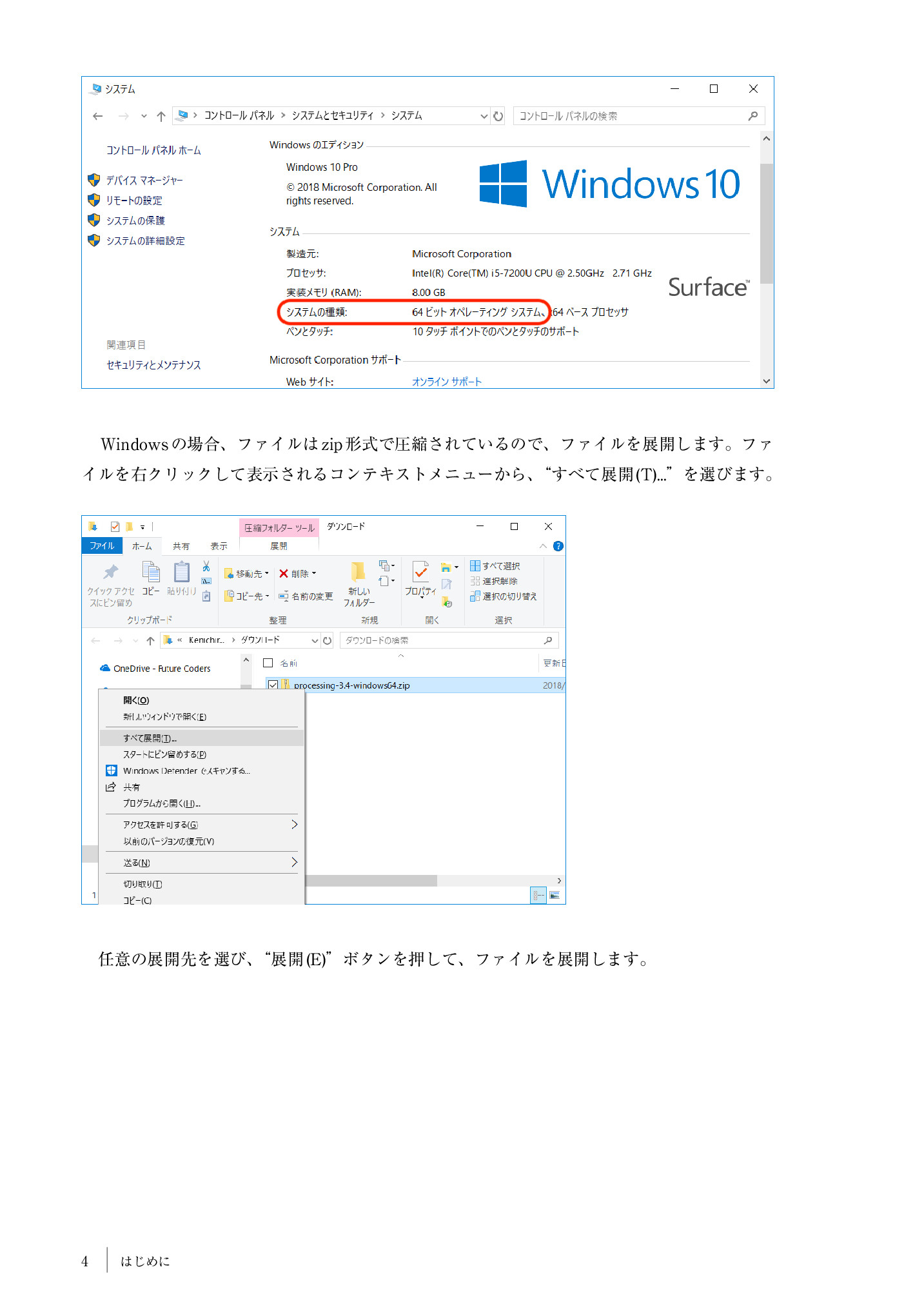This screenshot has height=1305, width=924.
Task: Collapse the ribbon with the chevron
Action: coord(543,546)
